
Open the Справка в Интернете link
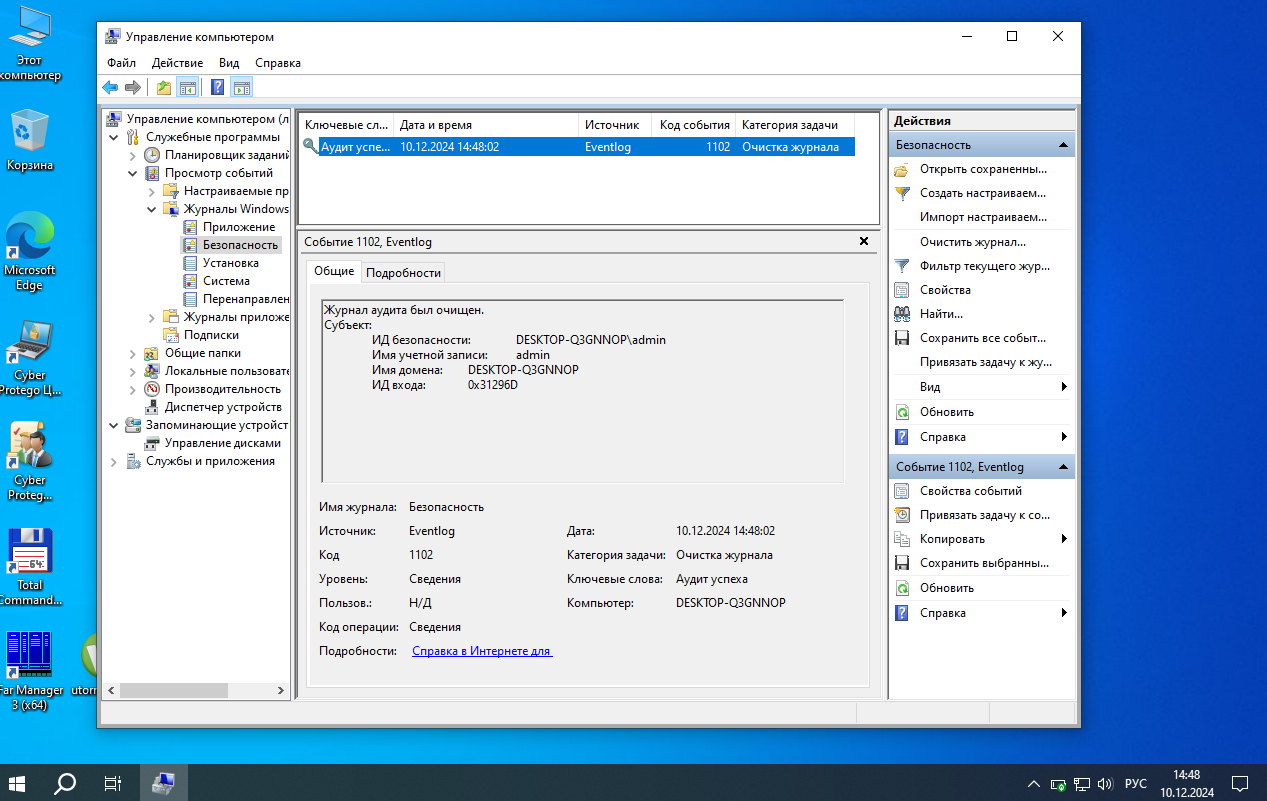pyautogui.click(x=482, y=651)
